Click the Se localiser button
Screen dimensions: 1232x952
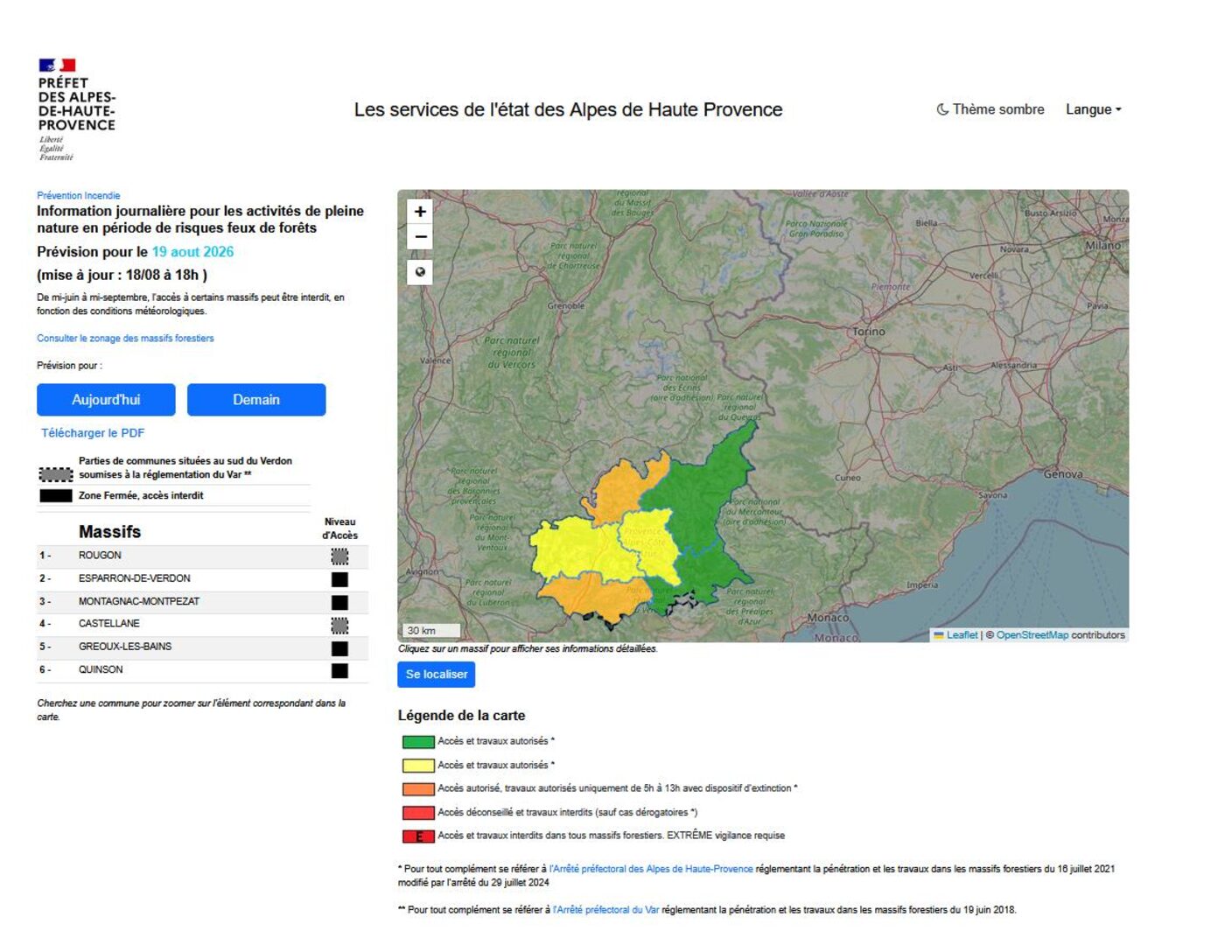(x=436, y=675)
